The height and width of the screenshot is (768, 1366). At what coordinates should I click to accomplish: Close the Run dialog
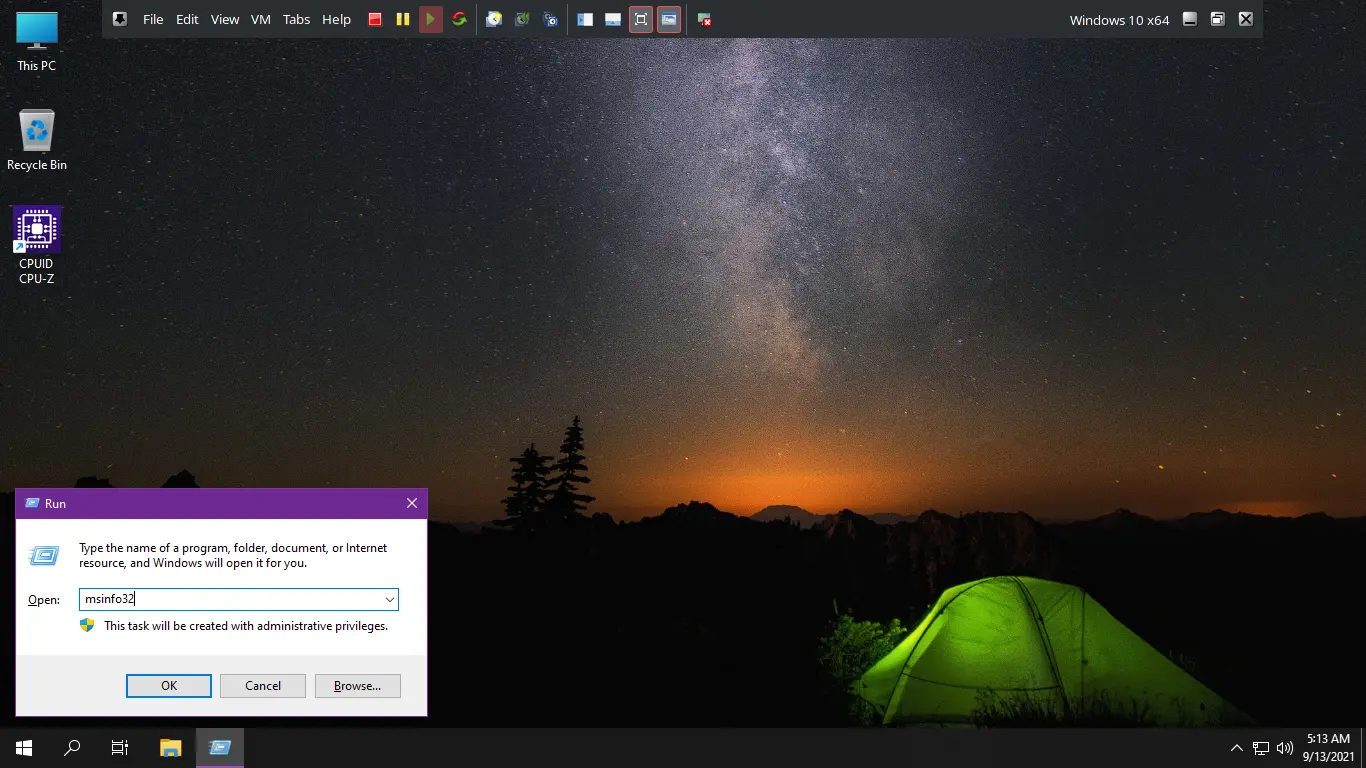(x=412, y=503)
